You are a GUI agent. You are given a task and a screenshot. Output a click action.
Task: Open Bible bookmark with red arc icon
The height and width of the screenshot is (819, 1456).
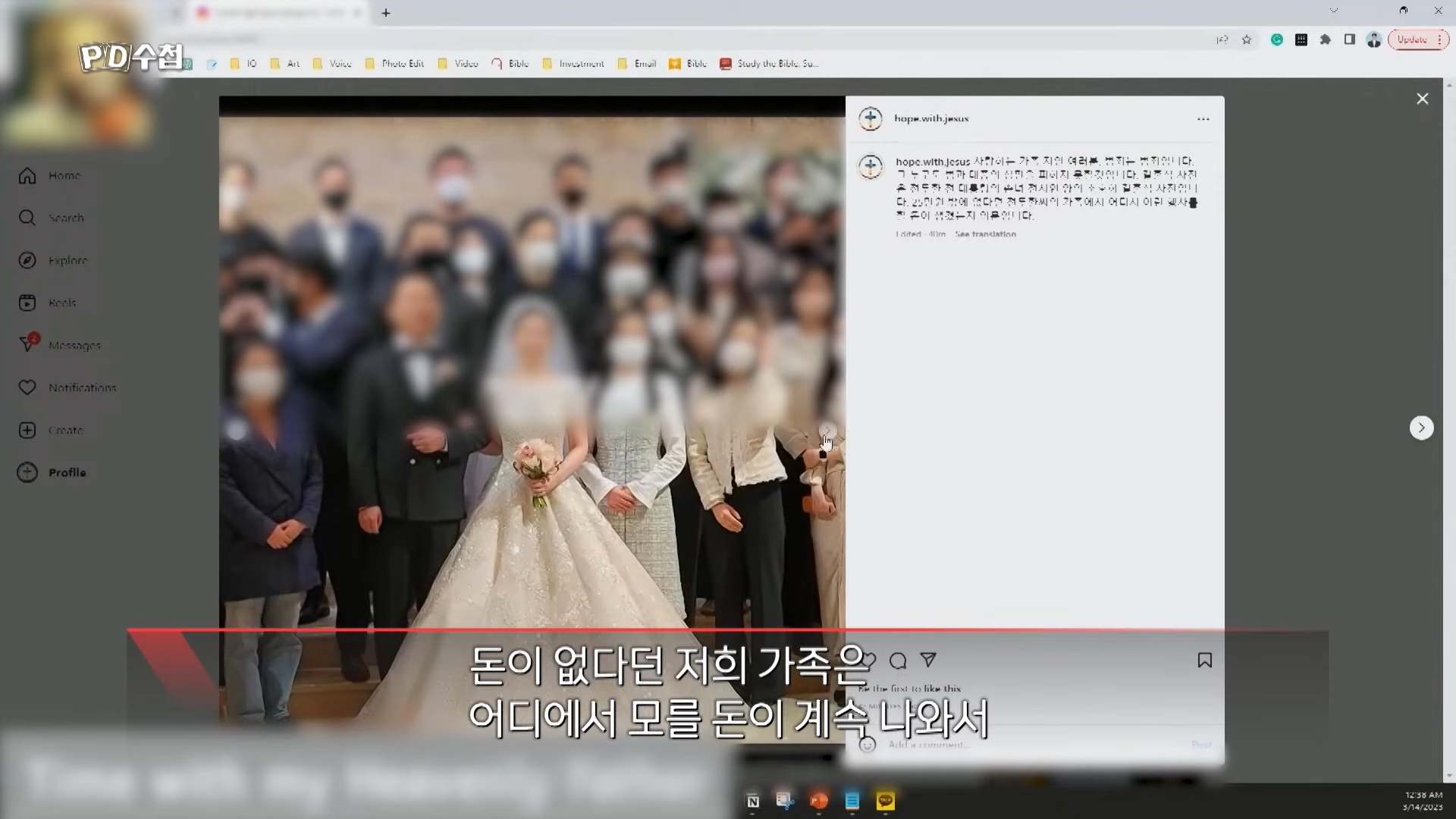click(510, 64)
